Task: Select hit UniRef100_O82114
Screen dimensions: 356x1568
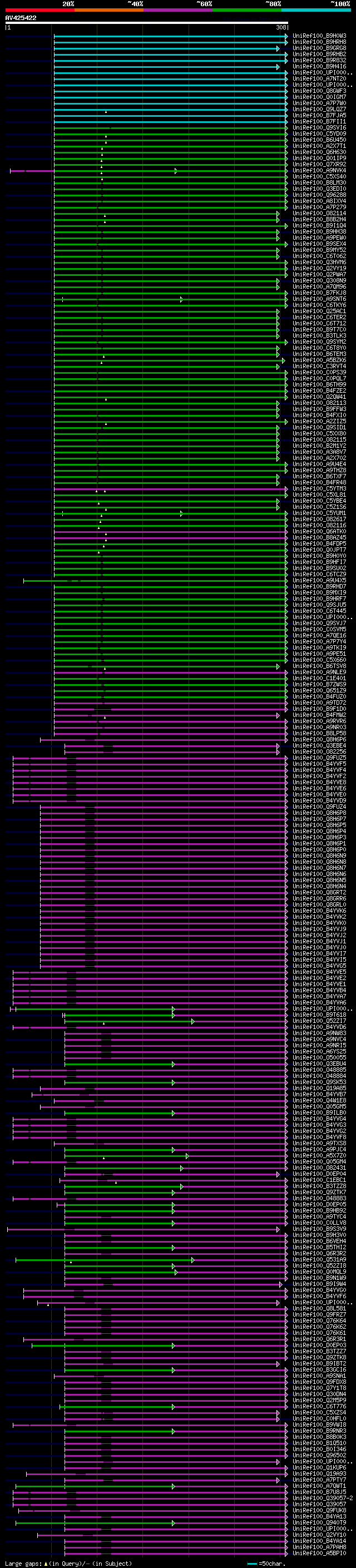Action: click(x=319, y=213)
